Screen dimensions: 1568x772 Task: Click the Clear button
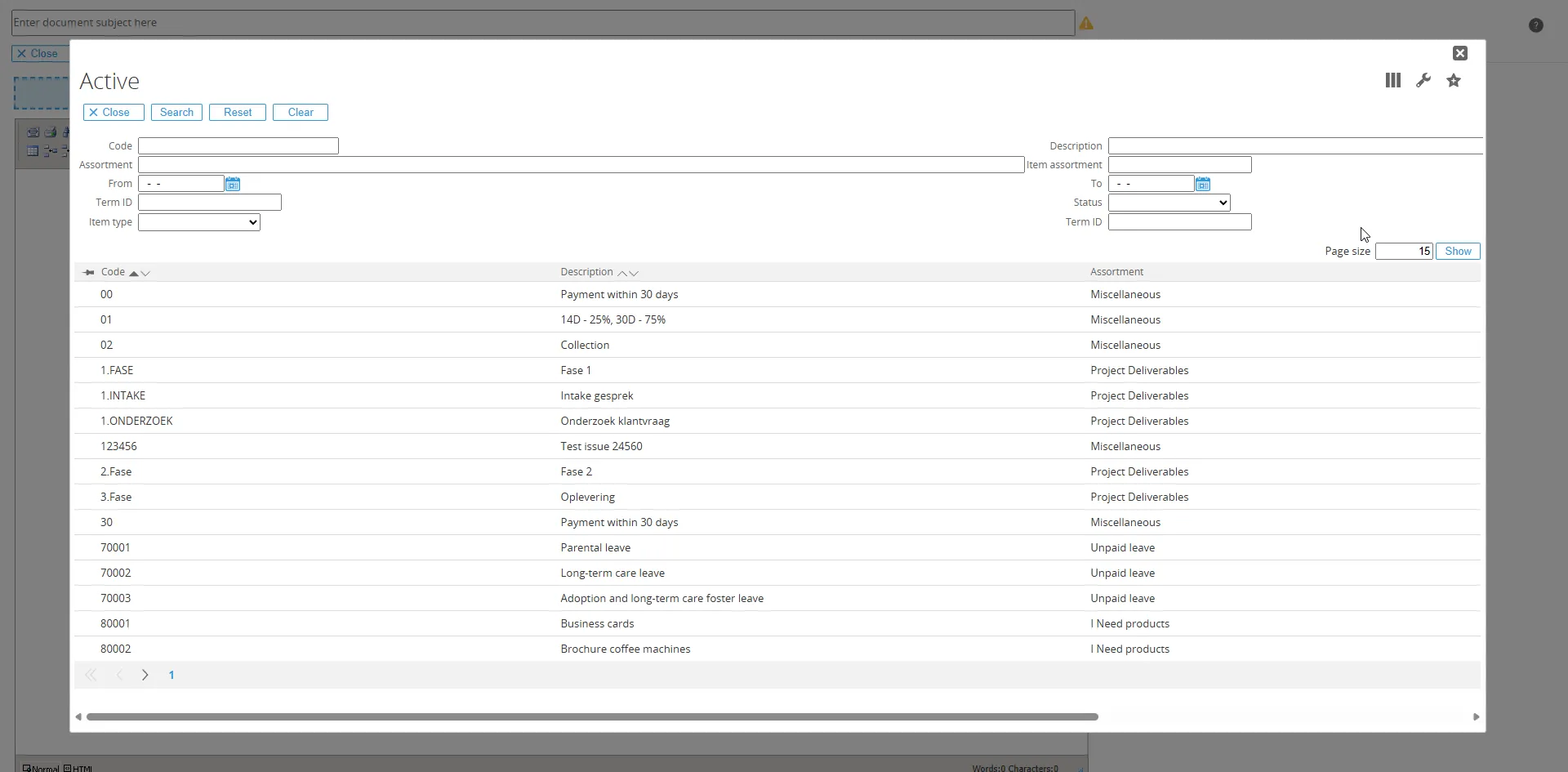point(300,112)
